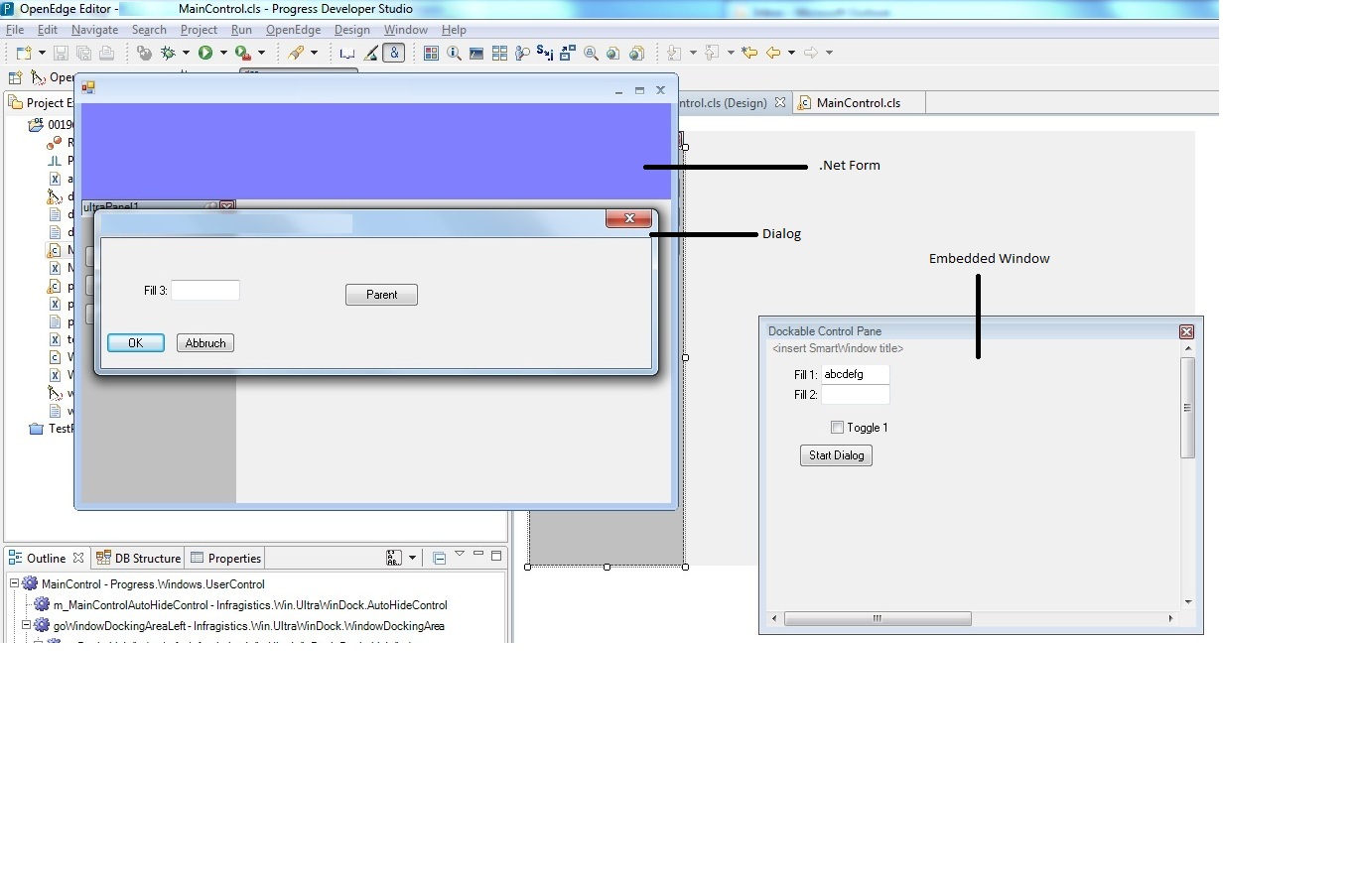Image resolution: width=1354 pixels, height=896 pixels.
Task: Open the dropdown arrow next to the Debug icon
Action: [x=186, y=53]
